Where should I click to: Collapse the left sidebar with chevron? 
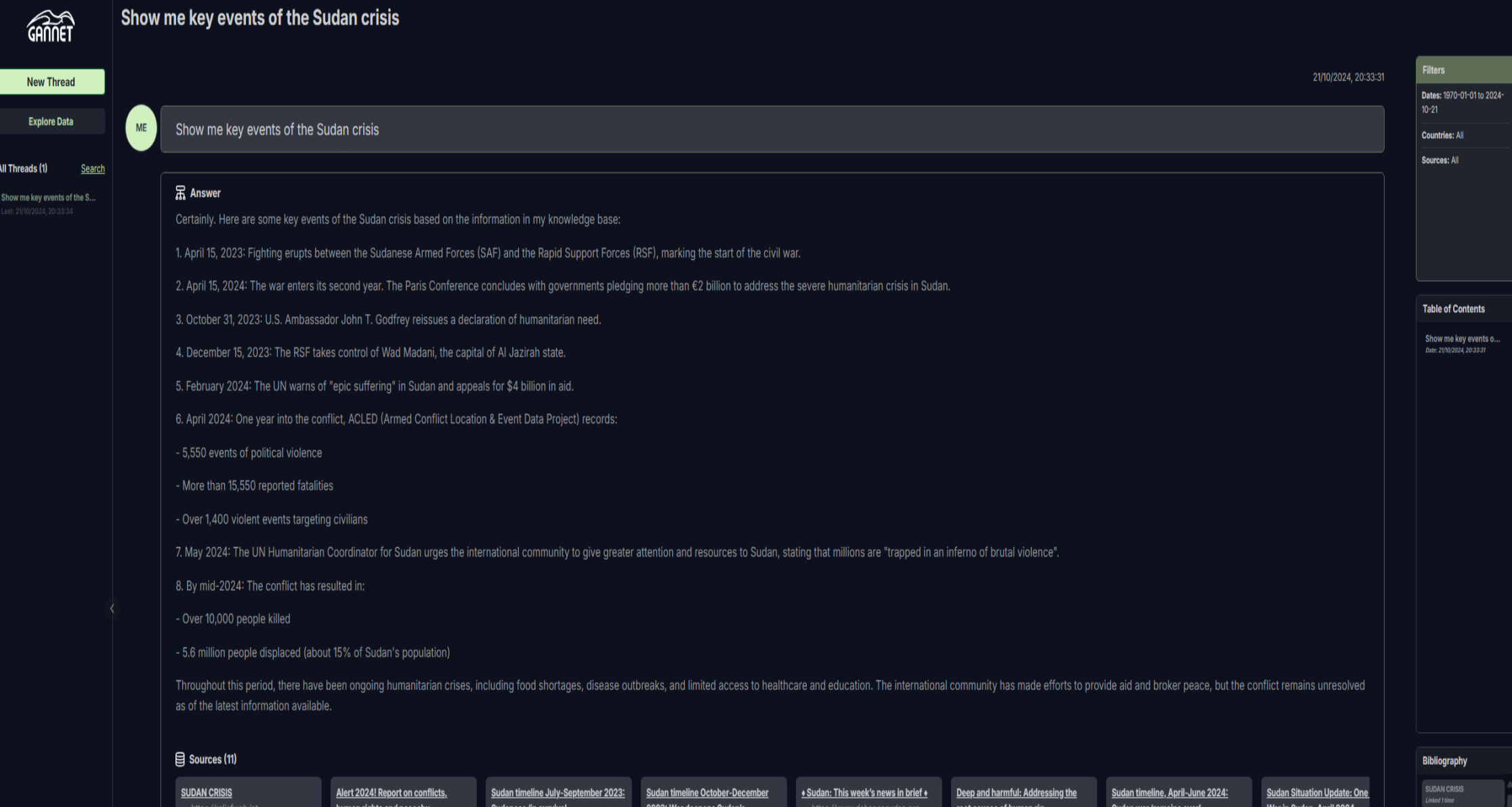pos(112,609)
